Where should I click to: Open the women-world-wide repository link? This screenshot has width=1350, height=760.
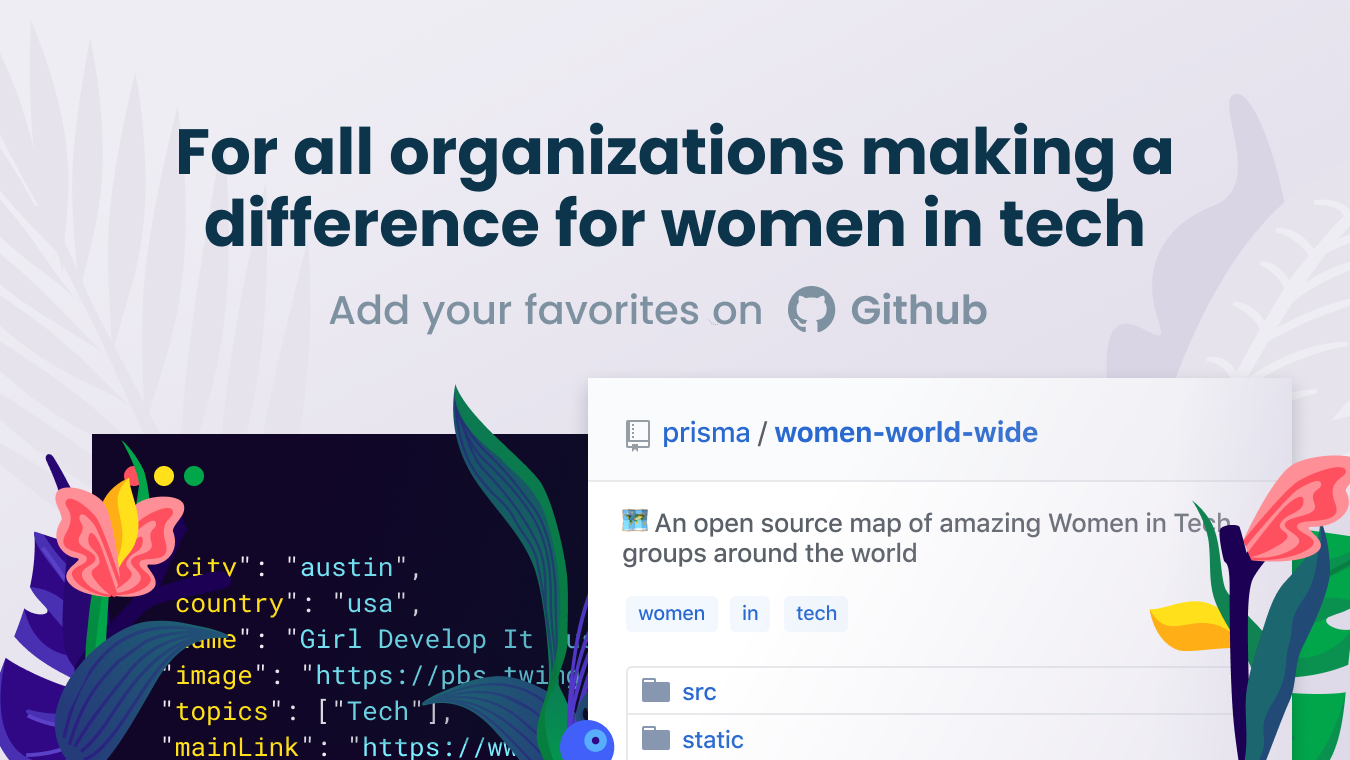coord(906,433)
